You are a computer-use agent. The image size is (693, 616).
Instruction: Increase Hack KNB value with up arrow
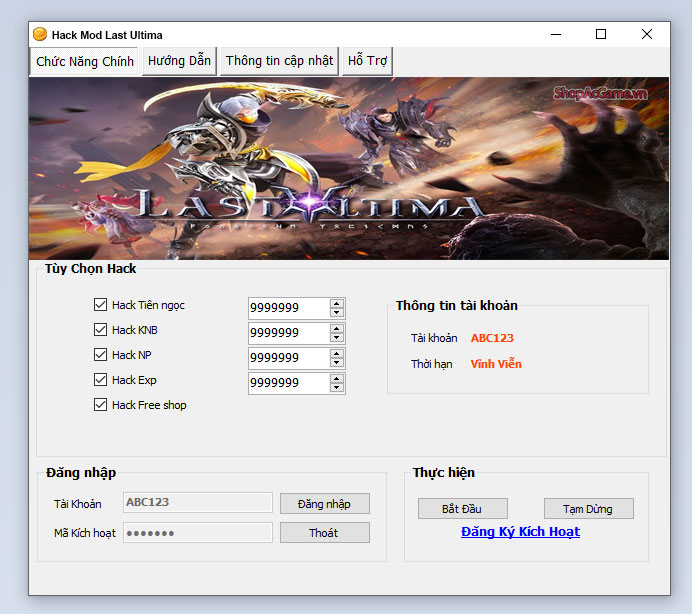click(337, 329)
